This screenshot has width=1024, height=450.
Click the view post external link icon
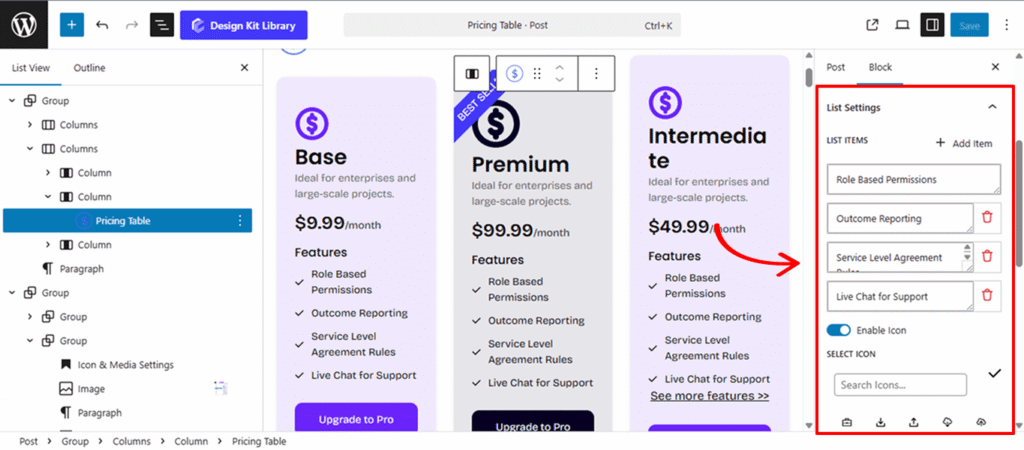click(872, 25)
